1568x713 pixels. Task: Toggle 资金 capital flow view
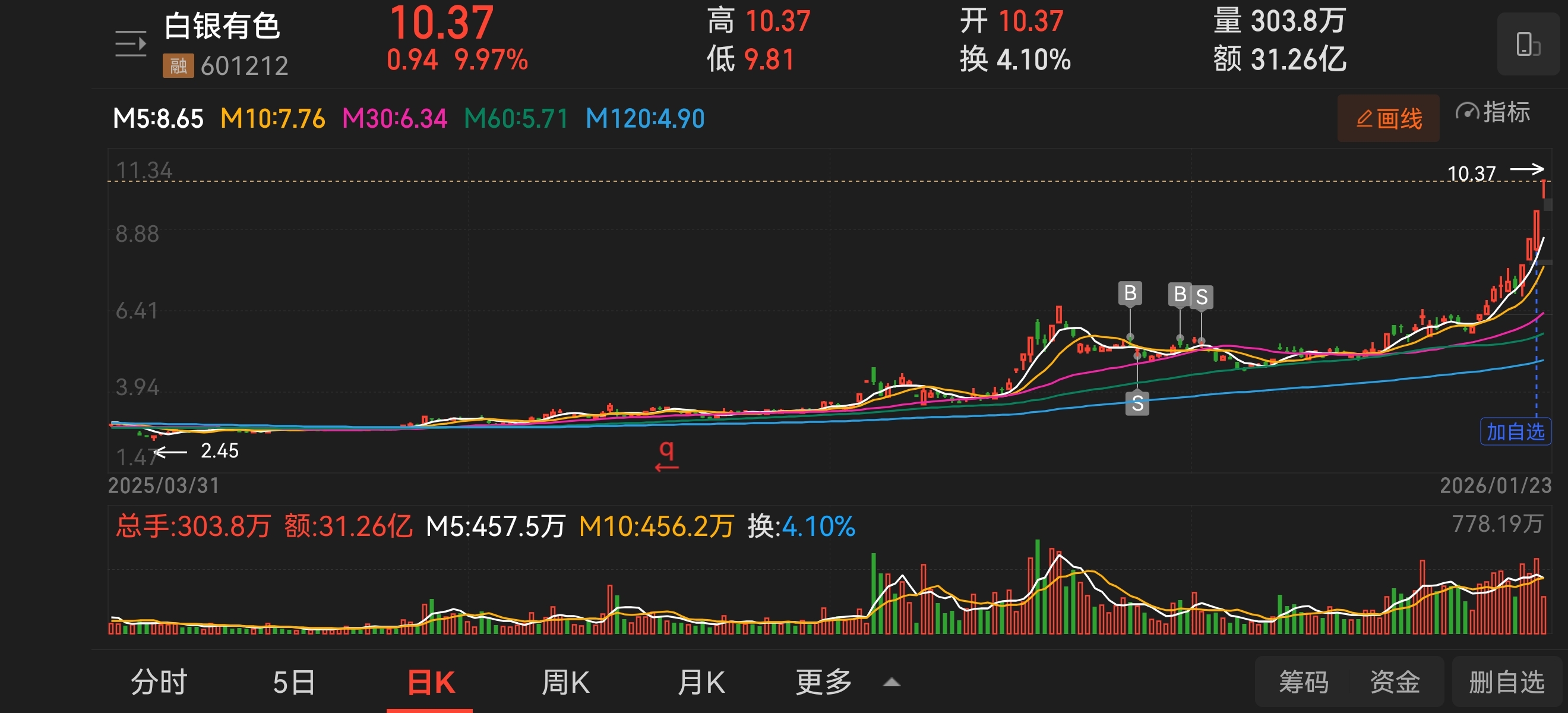pyautogui.click(x=1395, y=682)
